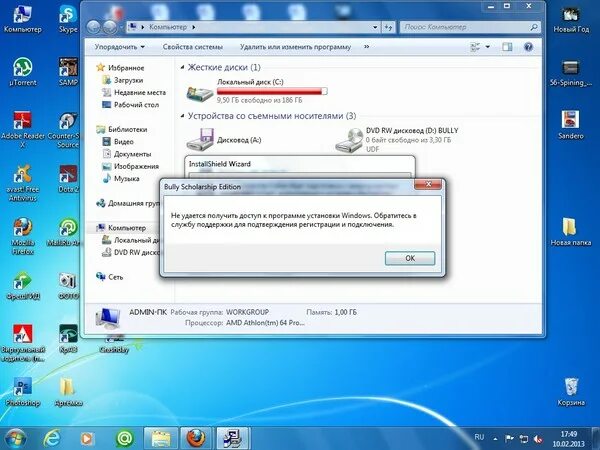
Task: Click the Новый Год desktop icon
Action: tap(571, 19)
